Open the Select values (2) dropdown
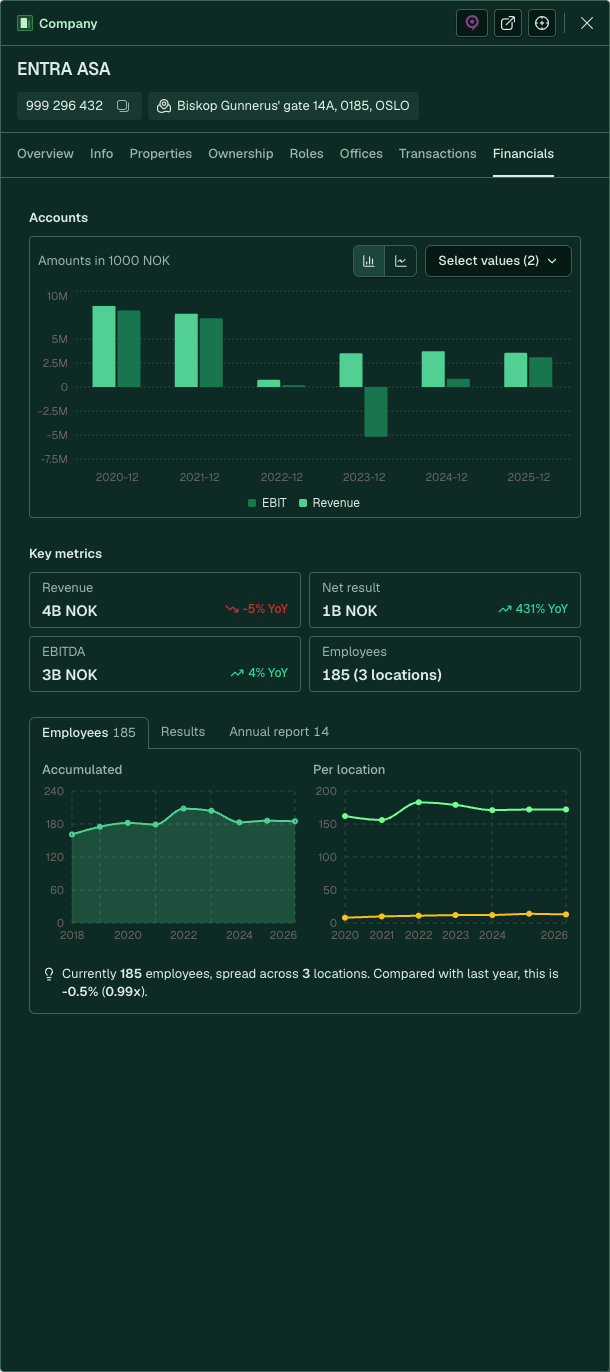The image size is (610, 1372). click(498, 261)
